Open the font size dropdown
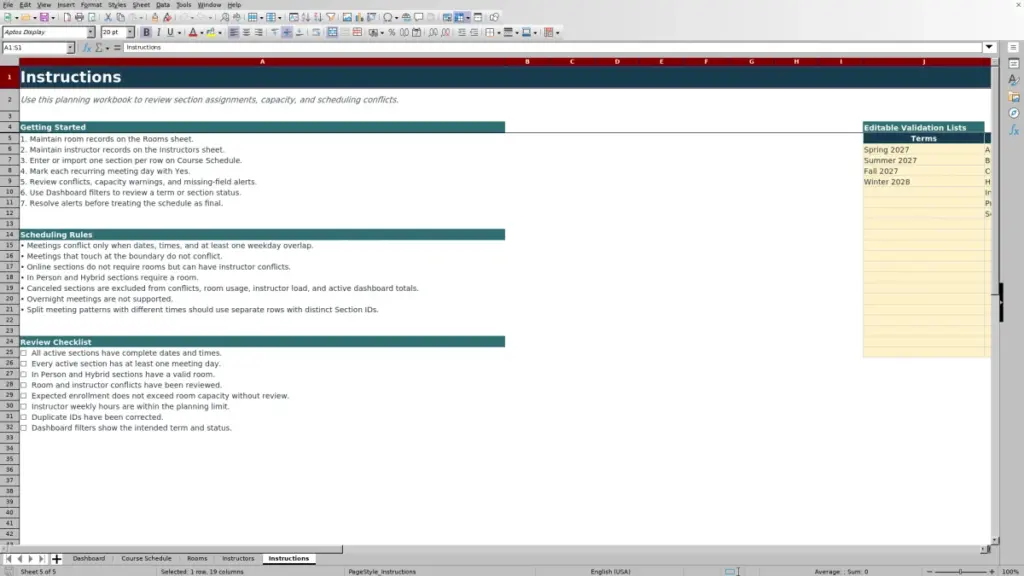The image size is (1024, 576). pos(130,33)
